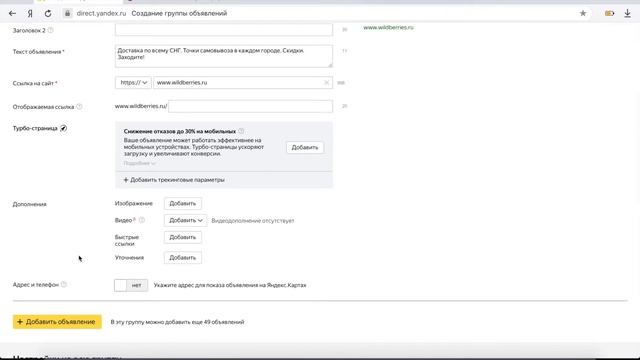This screenshot has width=640, height=360.
Task: Open the www.wildberries.ru preview link
Action: pos(388,27)
